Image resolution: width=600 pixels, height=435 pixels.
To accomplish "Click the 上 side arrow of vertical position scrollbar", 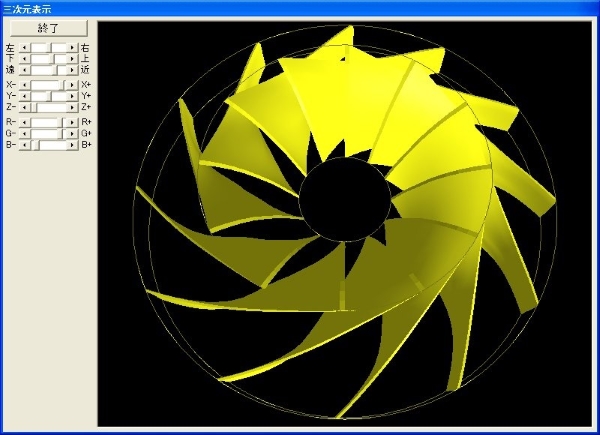I will (73, 59).
